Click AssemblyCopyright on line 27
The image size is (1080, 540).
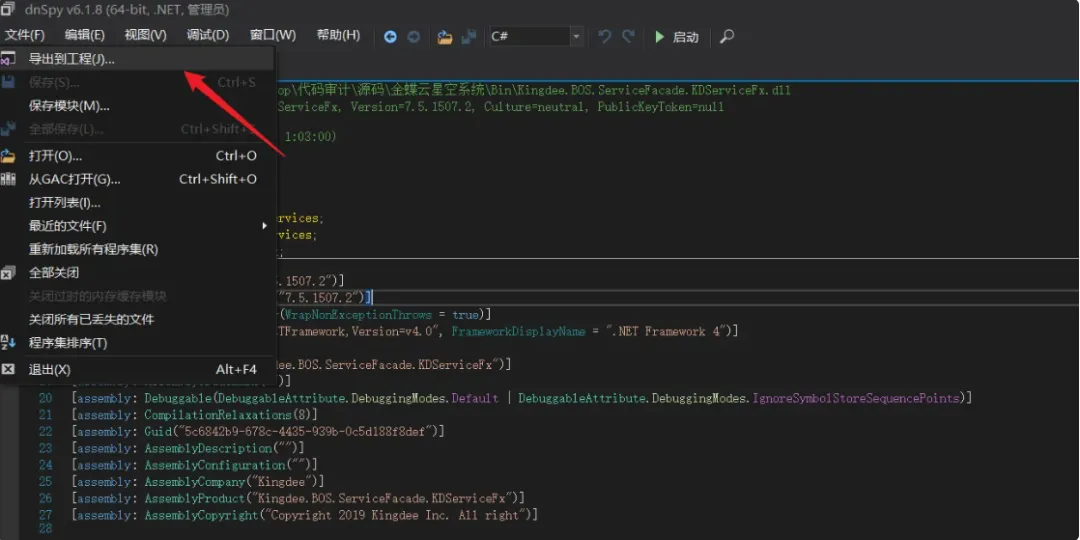tap(201, 515)
